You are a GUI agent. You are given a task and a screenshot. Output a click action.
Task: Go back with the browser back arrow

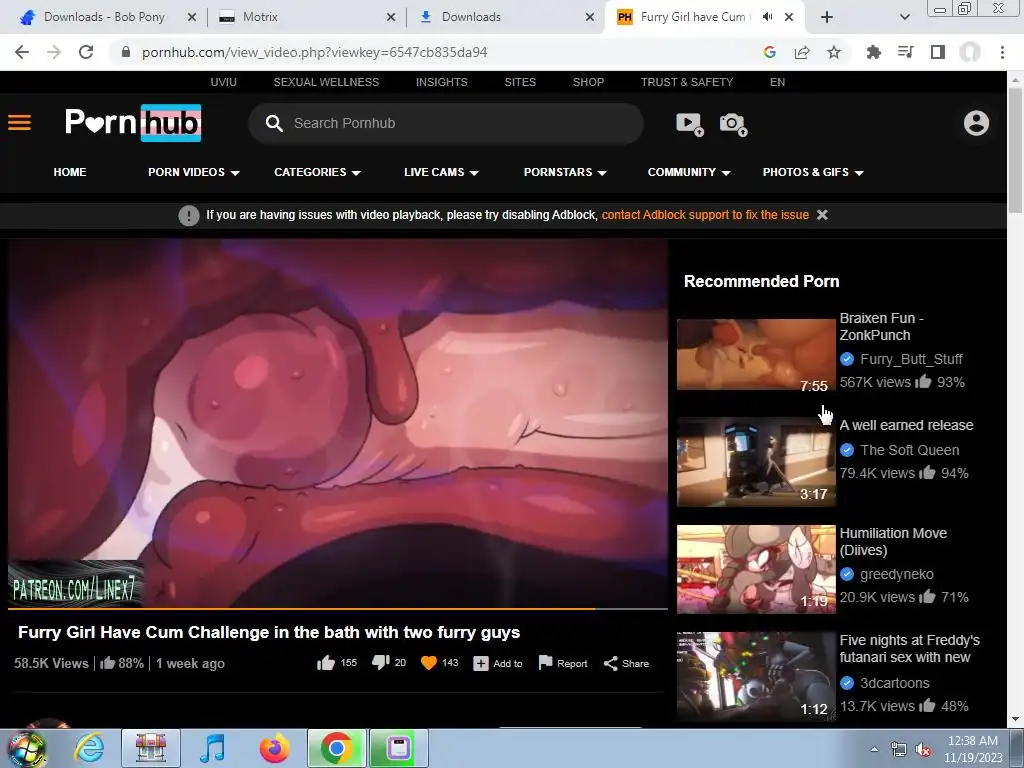(x=22, y=52)
